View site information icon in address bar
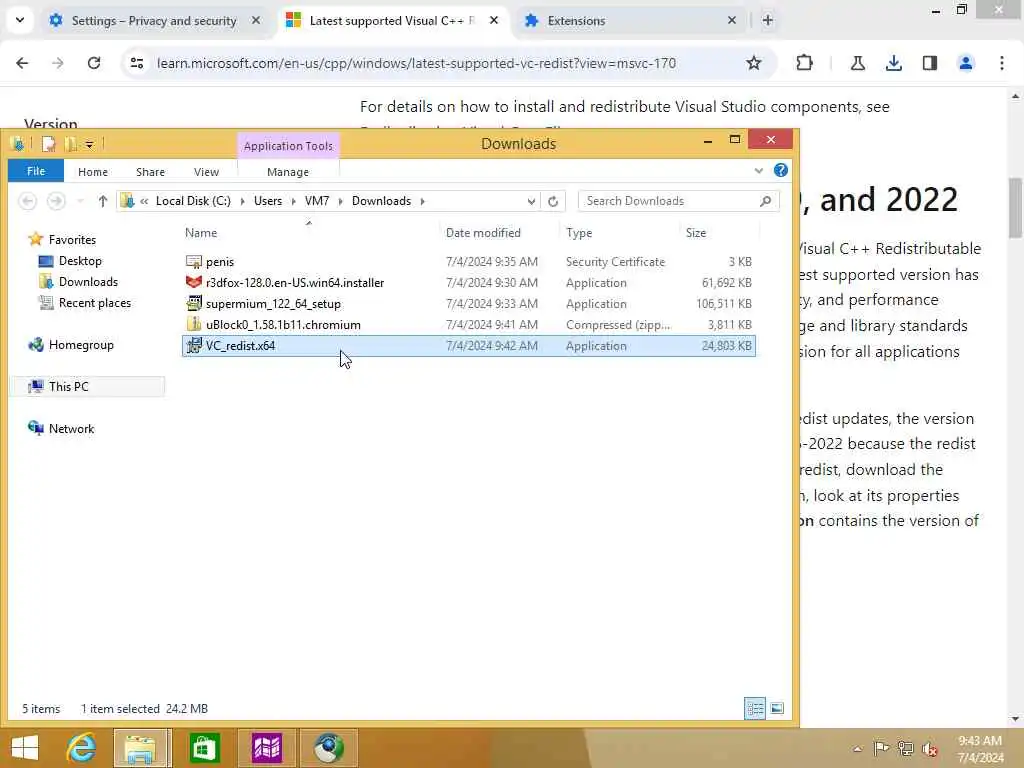The image size is (1024, 768). [x=136, y=63]
